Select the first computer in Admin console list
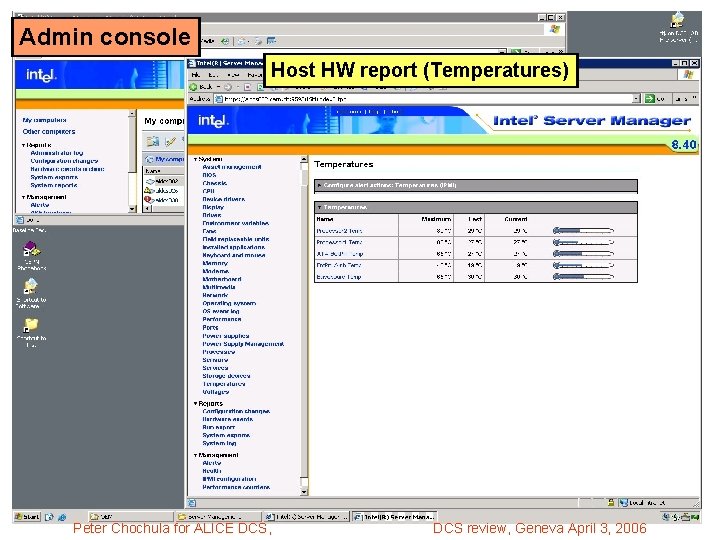The height and width of the screenshot is (540, 720). (x=162, y=181)
